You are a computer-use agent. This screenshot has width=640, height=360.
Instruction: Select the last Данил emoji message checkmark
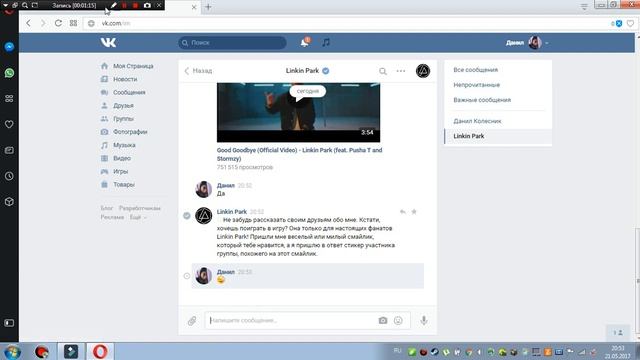click(x=187, y=276)
